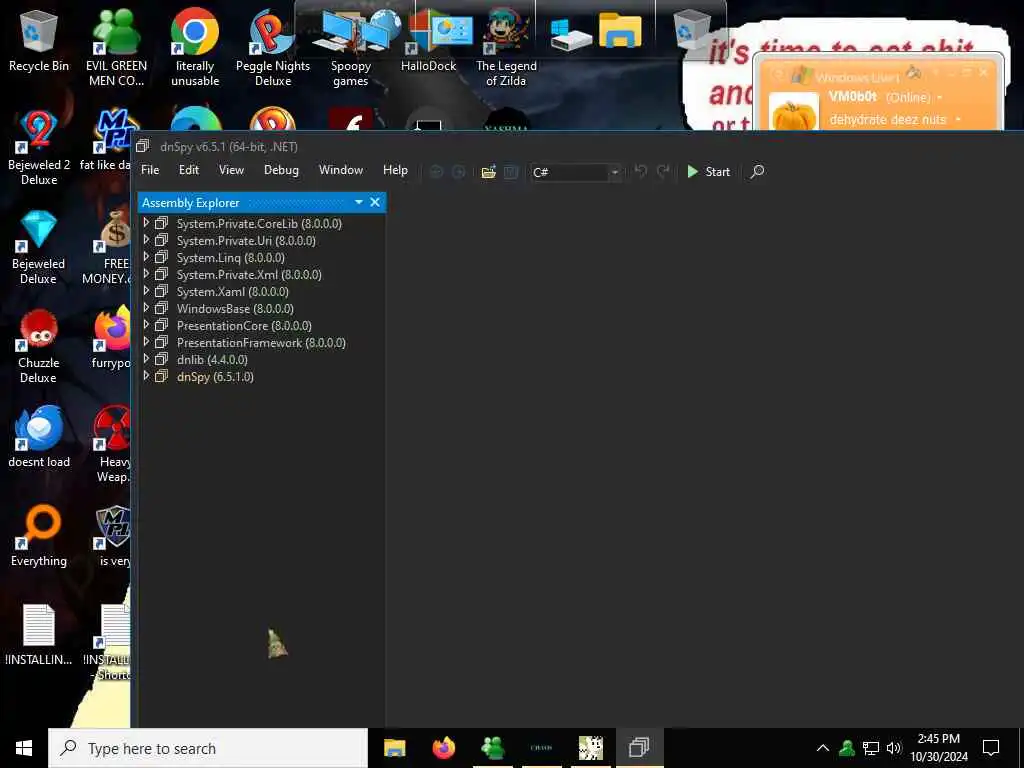Open the Window menu
This screenshot has width=1024, height=768.
coord(341,170)
